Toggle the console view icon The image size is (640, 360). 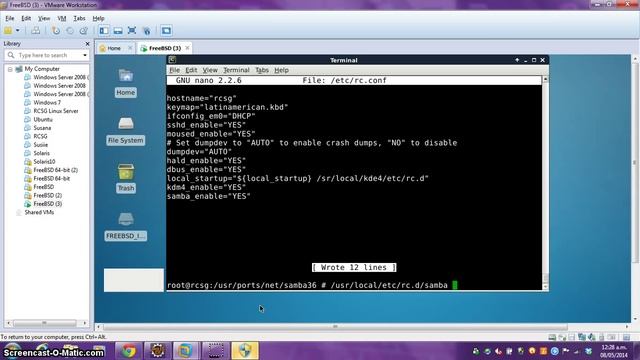point(166,31)
